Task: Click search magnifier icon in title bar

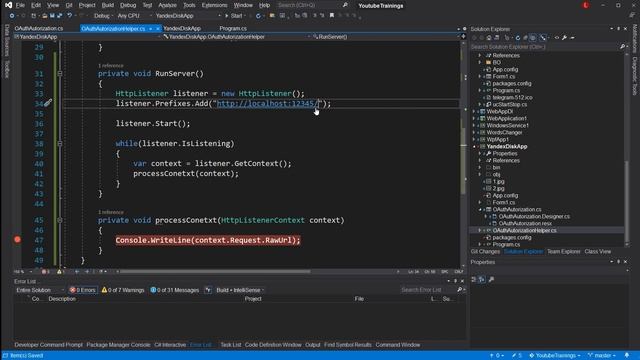Action: coord(345,5)
